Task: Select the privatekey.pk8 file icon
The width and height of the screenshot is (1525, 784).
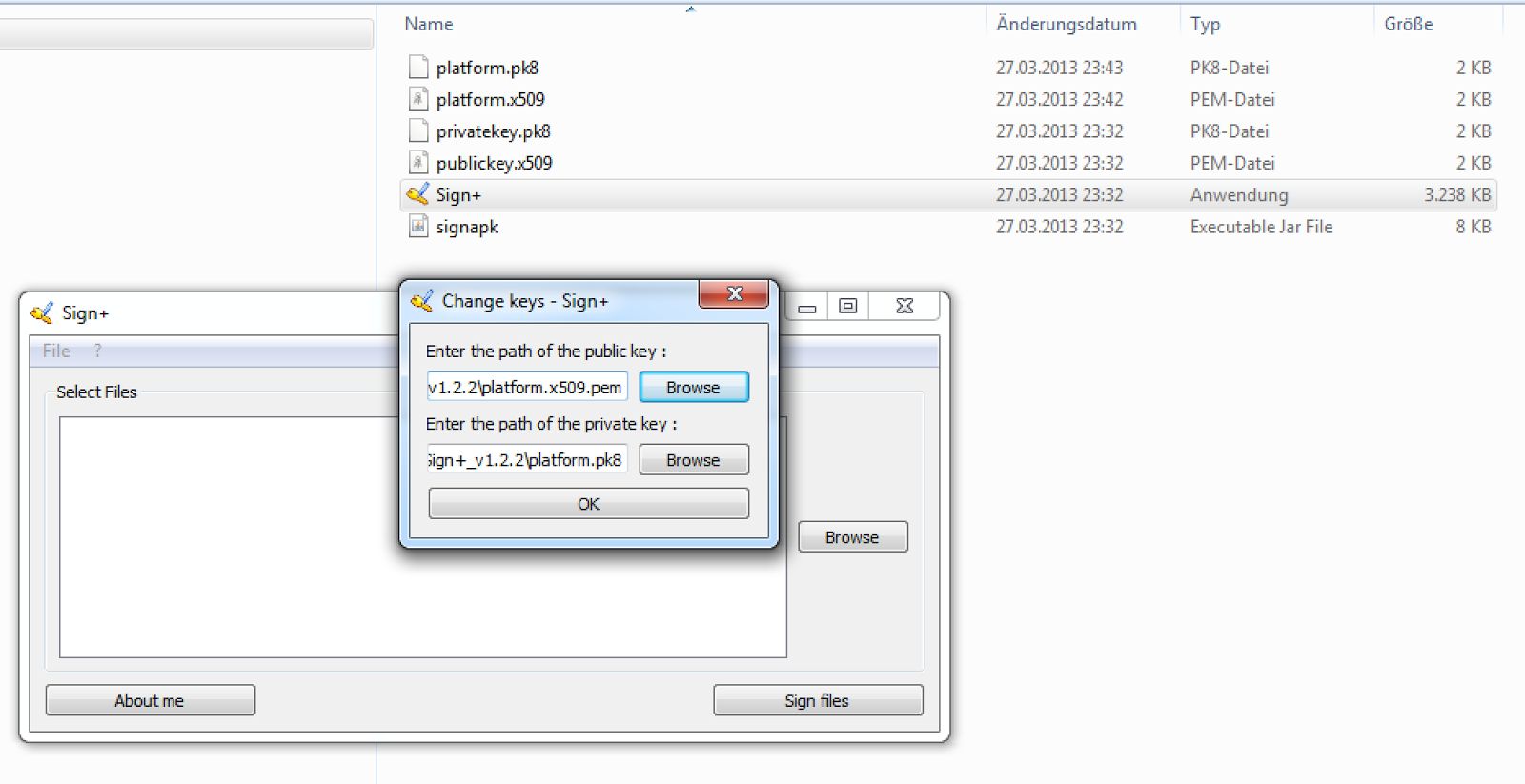Action: tap(417, 131)
